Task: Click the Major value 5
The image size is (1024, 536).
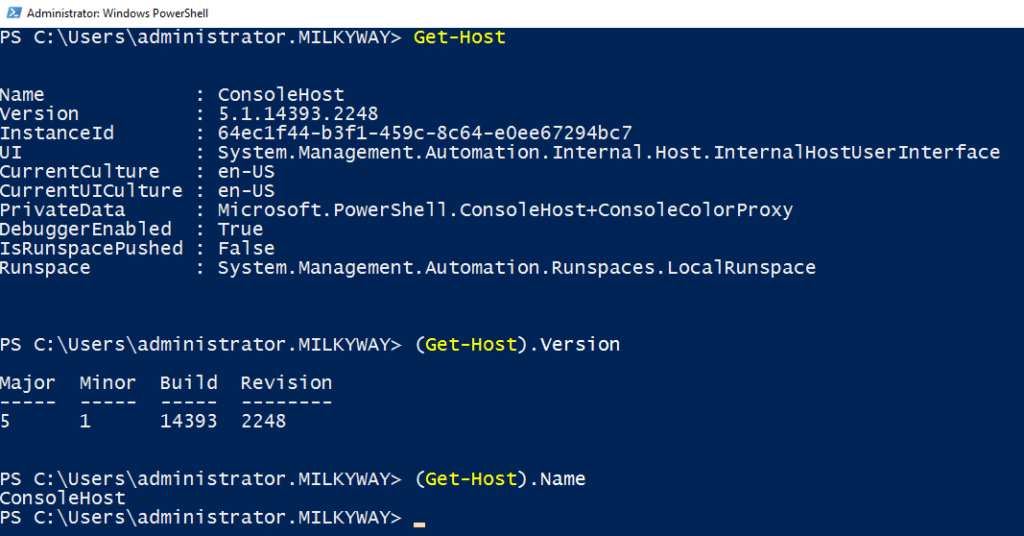Action: click(5, 421)
